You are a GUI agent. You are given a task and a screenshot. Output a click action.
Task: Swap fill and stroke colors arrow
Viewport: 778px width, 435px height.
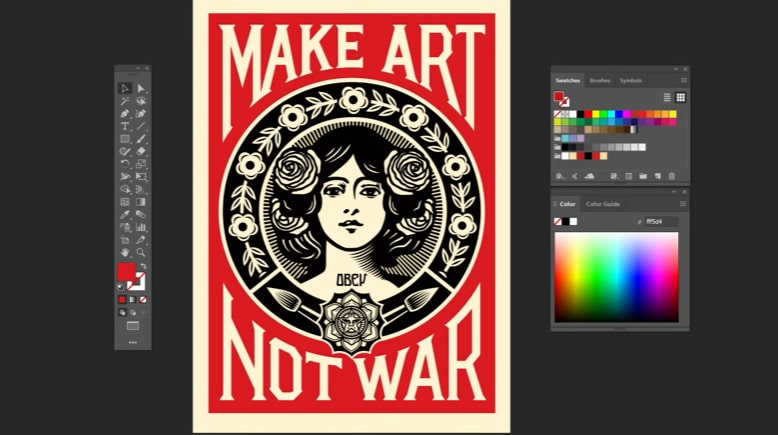(x=143, y=266)
